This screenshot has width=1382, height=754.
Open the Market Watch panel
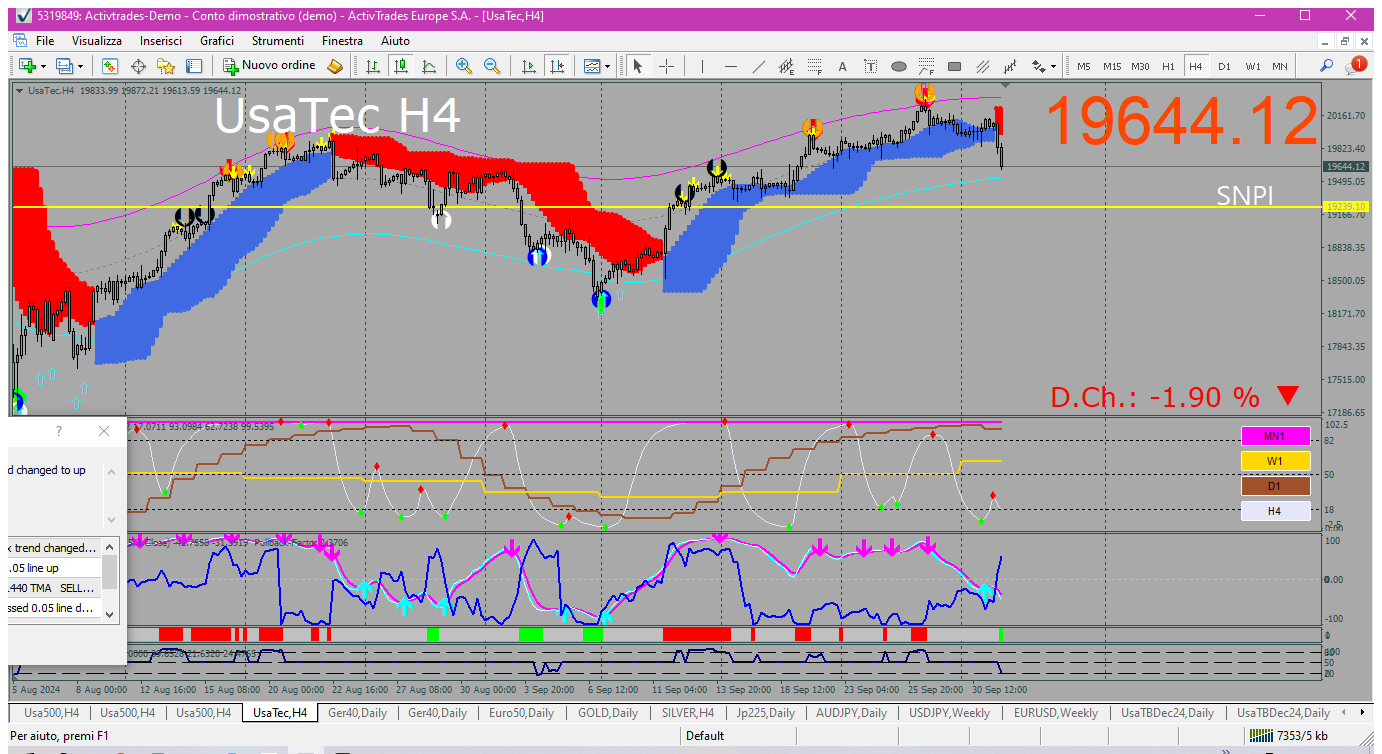pyautogui.click(x=110, y=66)
